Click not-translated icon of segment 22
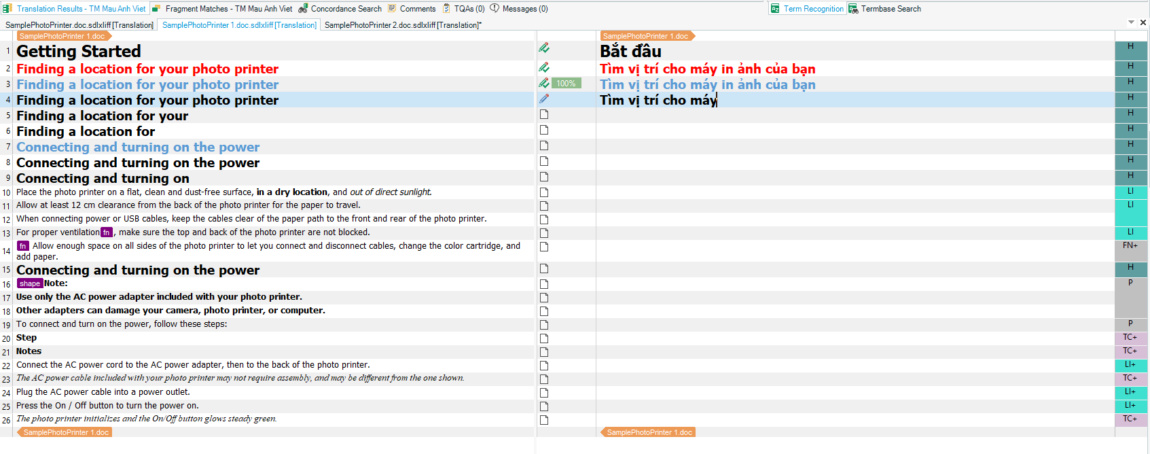The height and width of the screenshot is (454, 1150). [544, 365]
